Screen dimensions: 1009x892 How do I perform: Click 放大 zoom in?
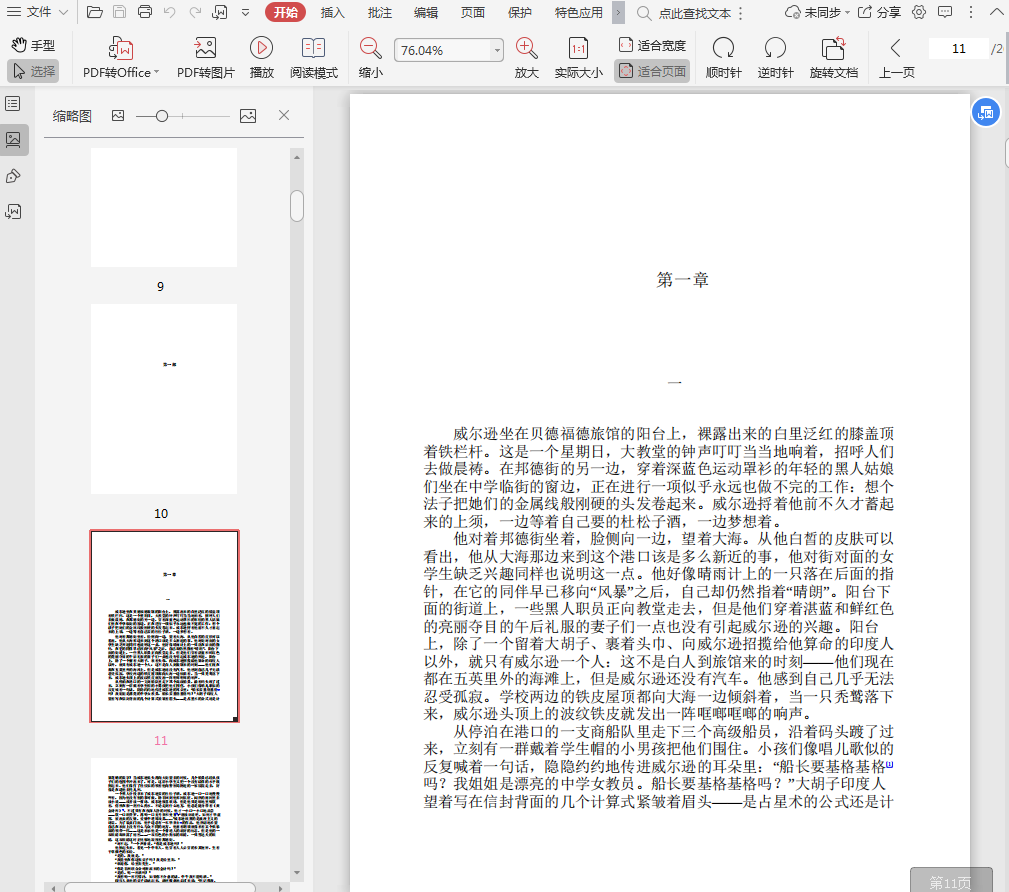(x=526, y=58)
